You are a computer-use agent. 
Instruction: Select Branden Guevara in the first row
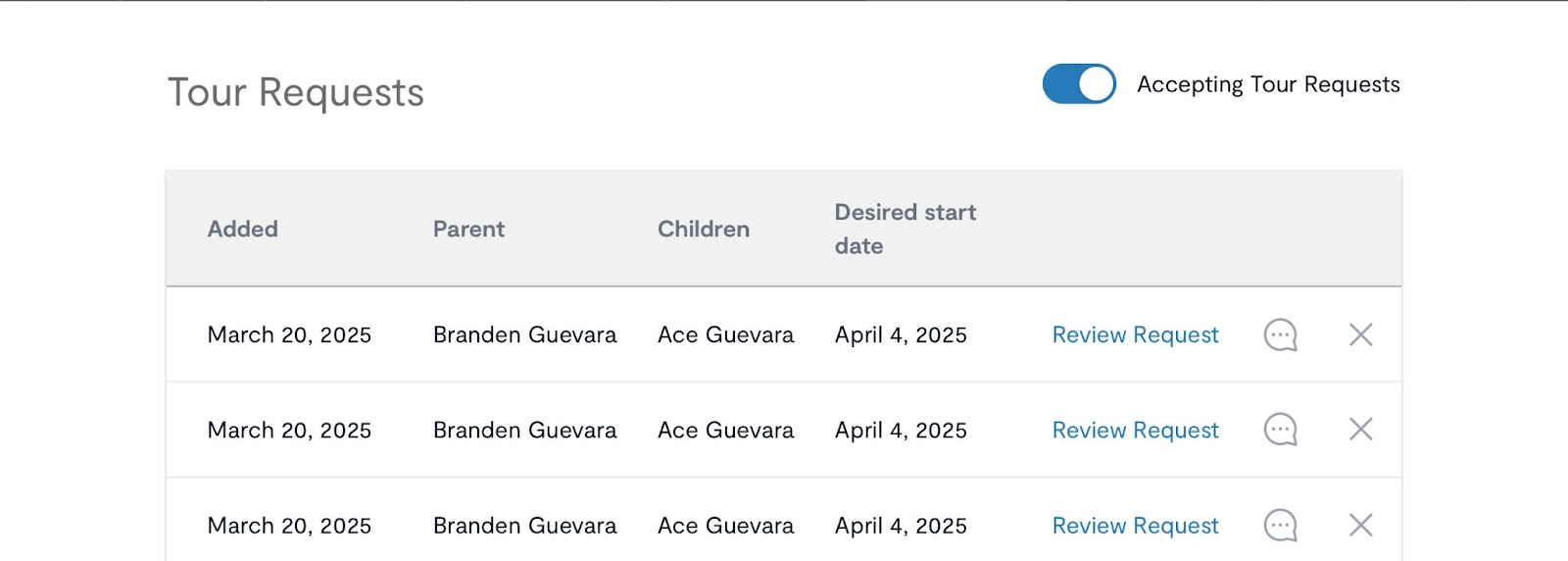(x=525, y=335)
